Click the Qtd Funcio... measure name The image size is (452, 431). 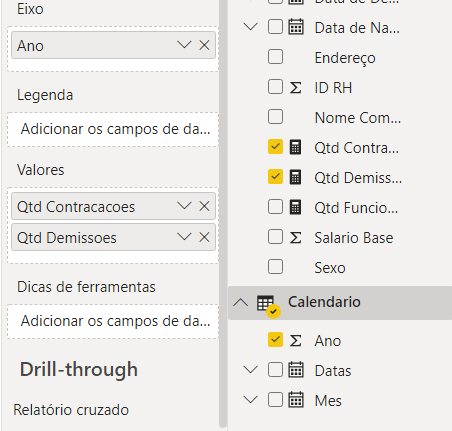click(356, 208)
